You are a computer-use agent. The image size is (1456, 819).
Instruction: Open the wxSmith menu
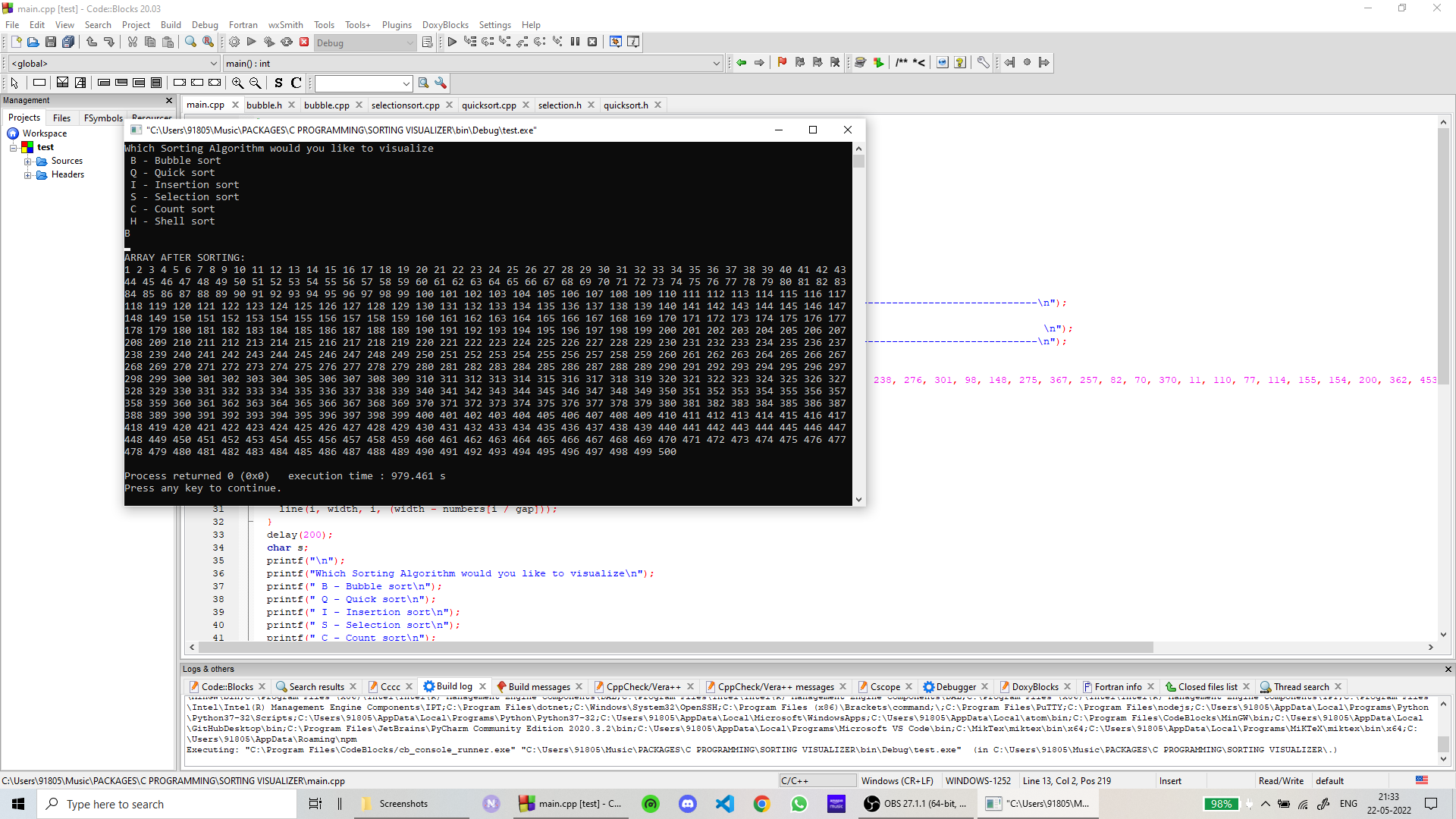285,24
